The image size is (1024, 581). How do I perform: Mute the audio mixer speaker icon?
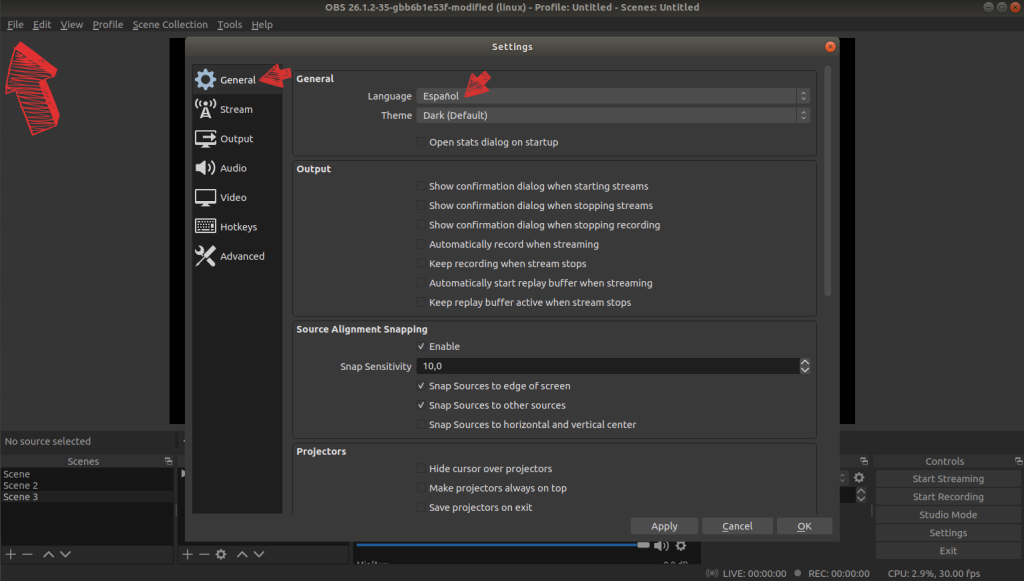[662, 546]
